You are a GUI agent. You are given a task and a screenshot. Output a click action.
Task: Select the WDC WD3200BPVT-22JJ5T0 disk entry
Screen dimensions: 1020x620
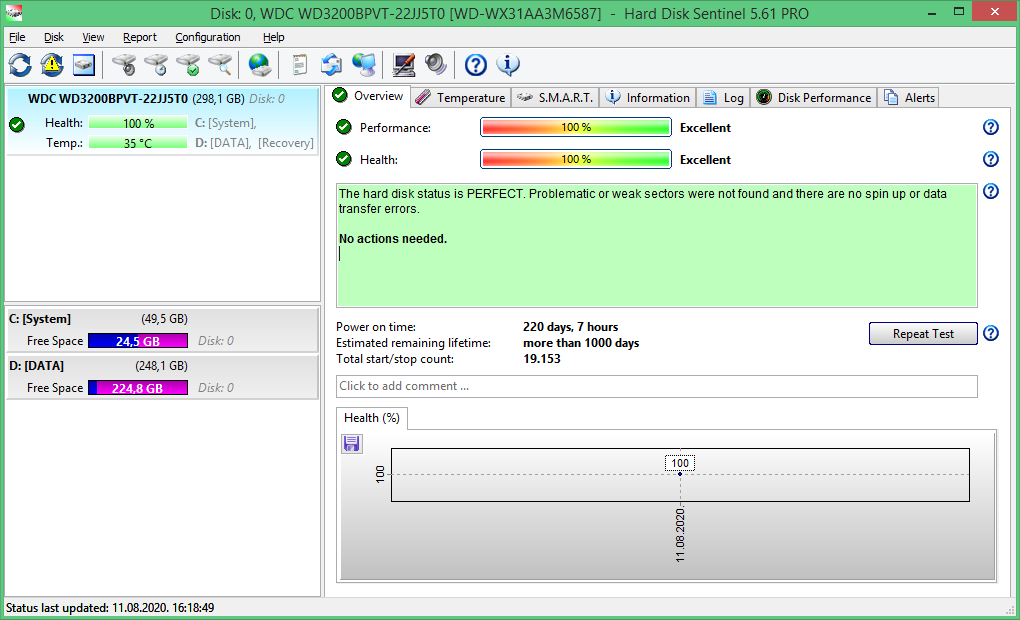click(162, 121)
